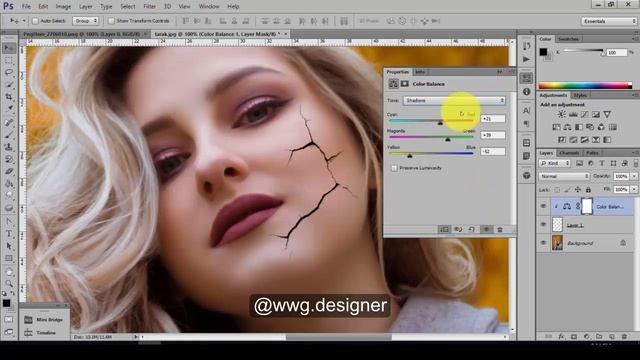
Task: Click the Channel Mixer adjustment icon
Action: coord(601,127)
